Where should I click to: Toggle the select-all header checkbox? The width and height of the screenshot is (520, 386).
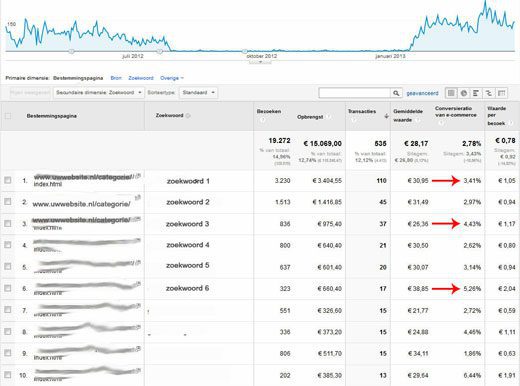click(x=8, y=116)
